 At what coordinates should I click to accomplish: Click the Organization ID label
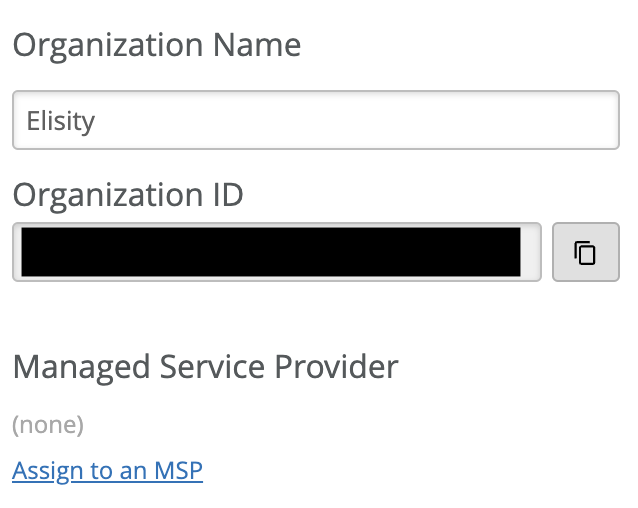[x=127, y=194]
